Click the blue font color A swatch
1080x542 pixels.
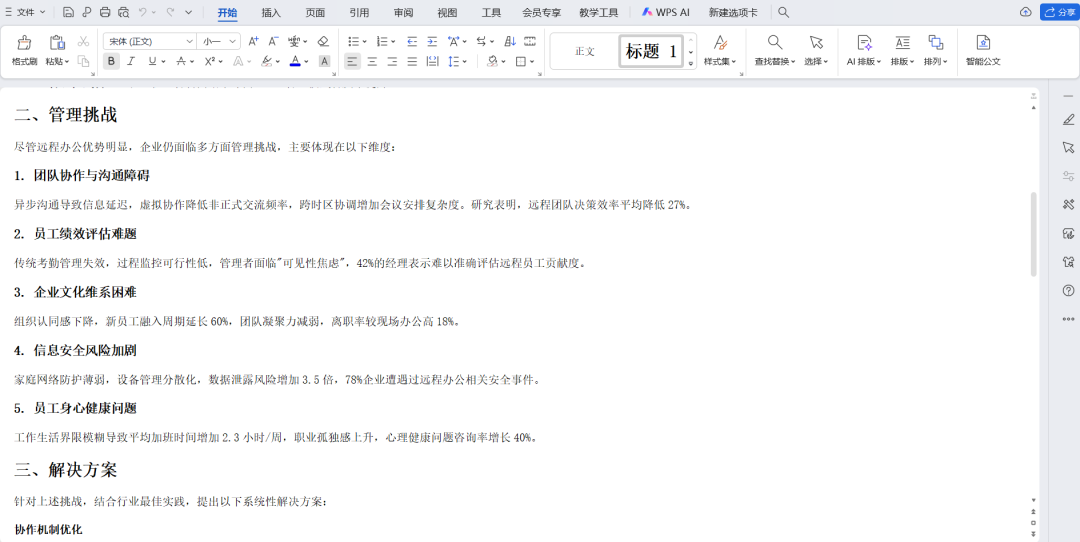coord(295,61)
